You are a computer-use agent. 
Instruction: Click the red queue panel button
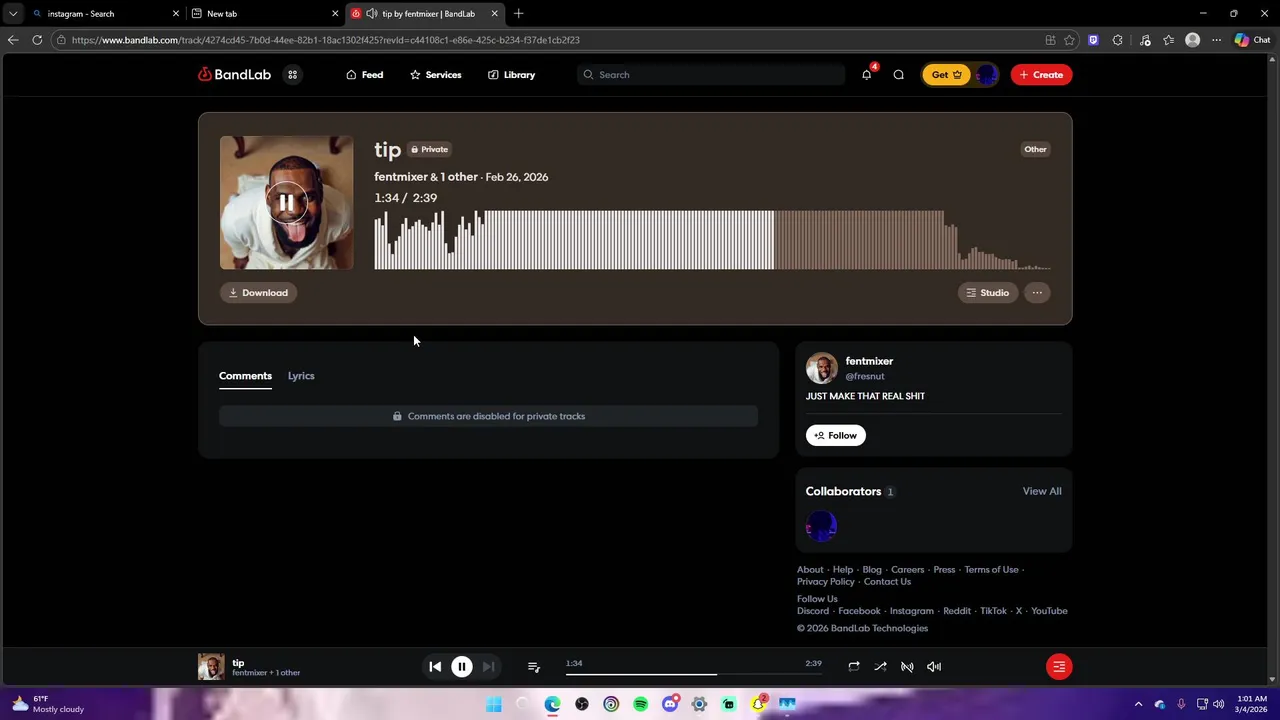click(1059, 667)
